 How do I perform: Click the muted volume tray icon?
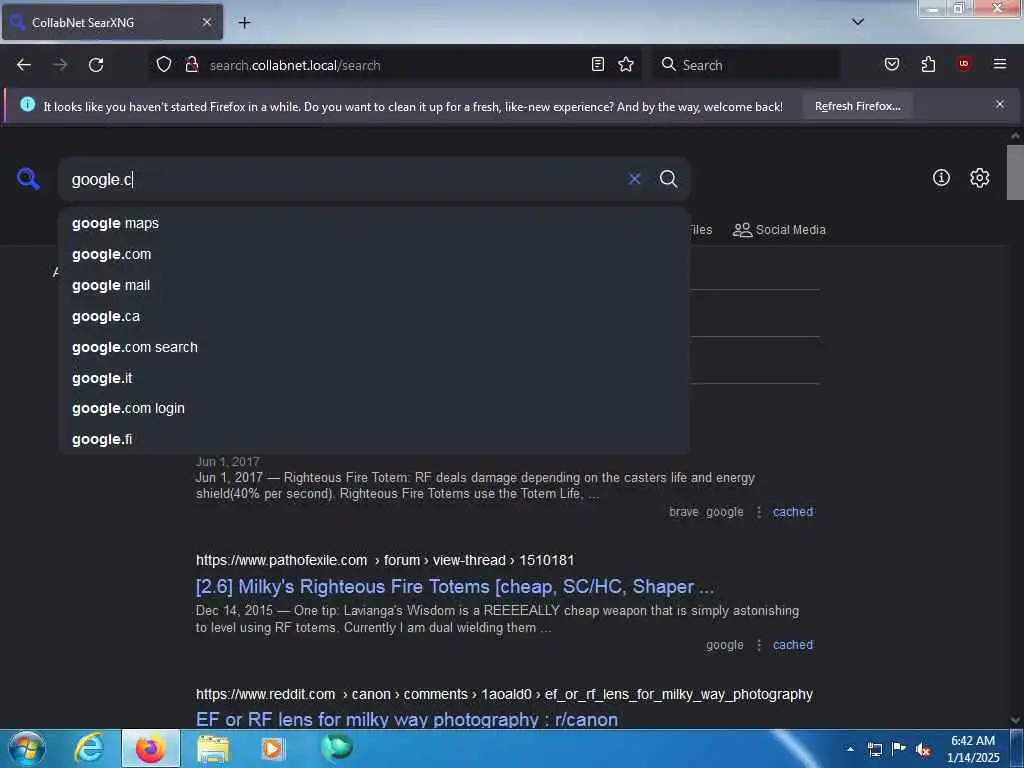(x=923, y=749)
